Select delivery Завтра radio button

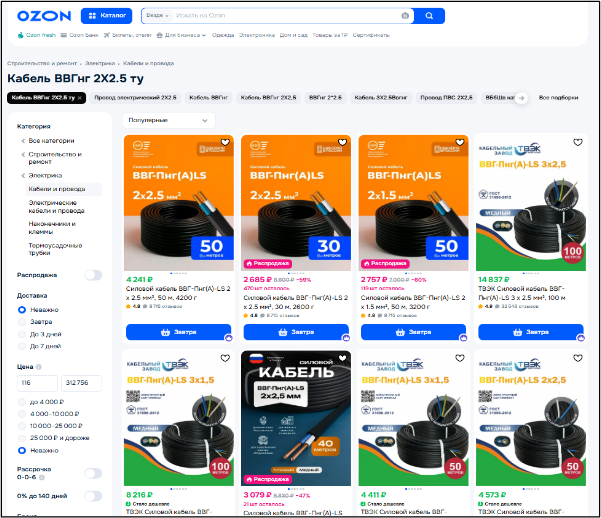click(22, 322)
